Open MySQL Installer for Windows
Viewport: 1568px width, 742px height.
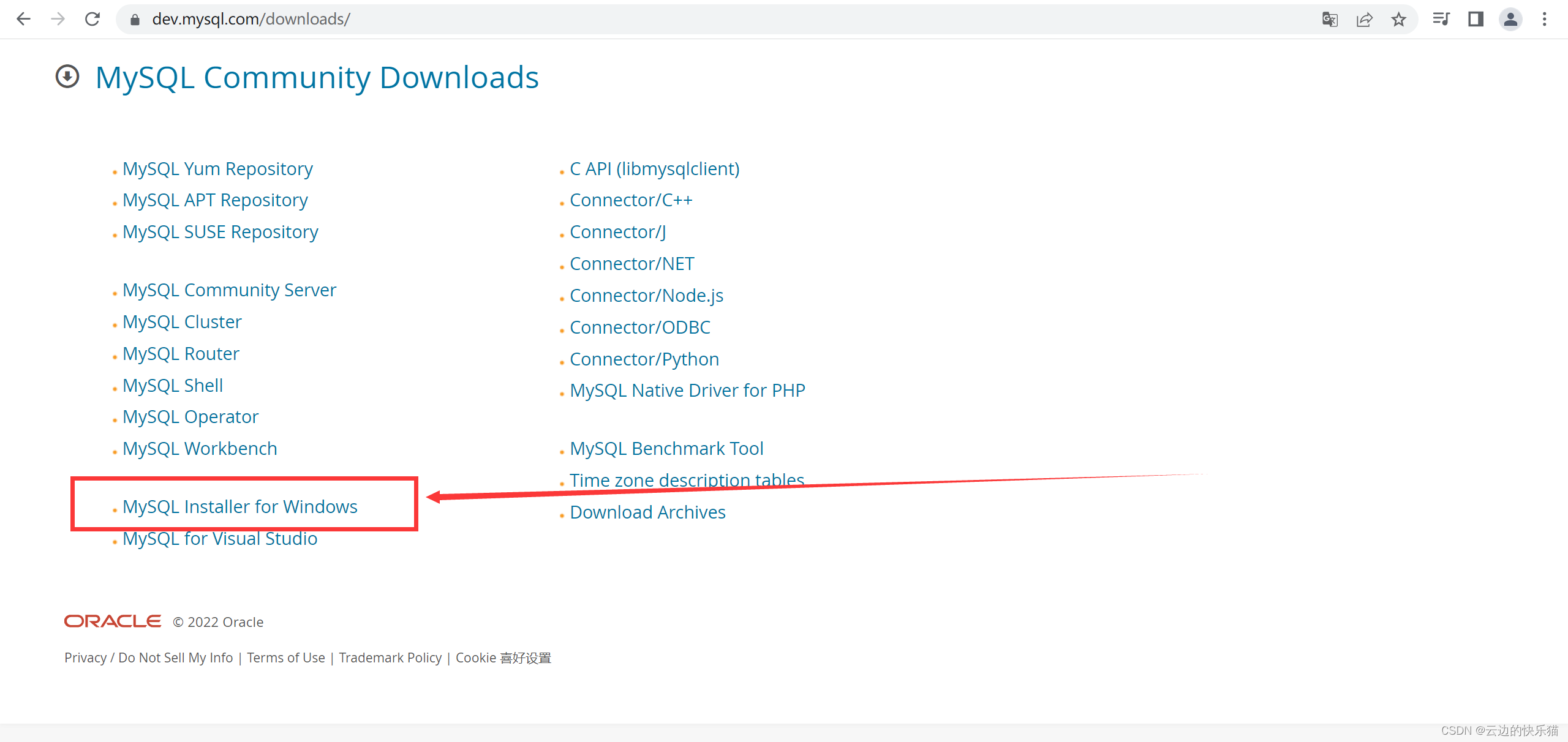point(240,507)
